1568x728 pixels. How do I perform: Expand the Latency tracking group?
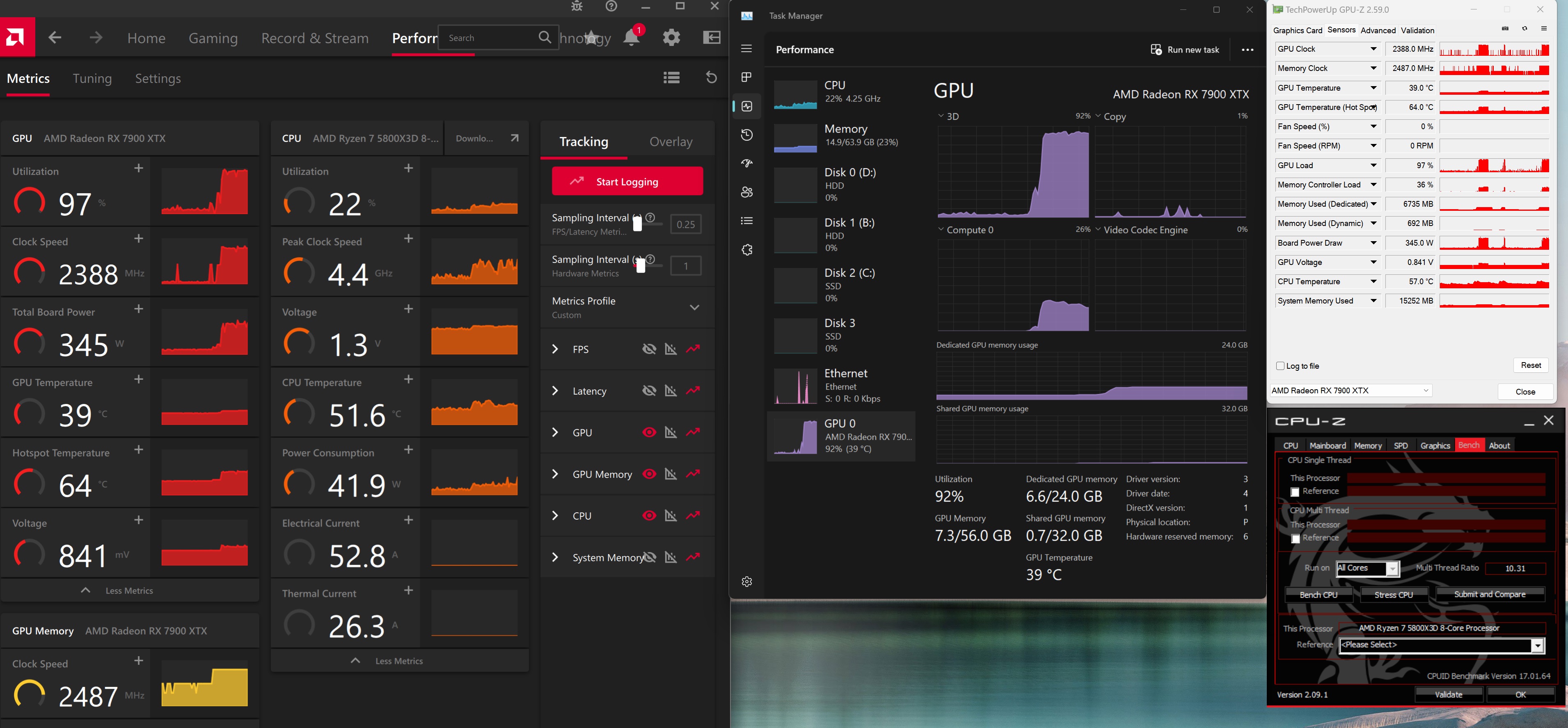point(554,390)
